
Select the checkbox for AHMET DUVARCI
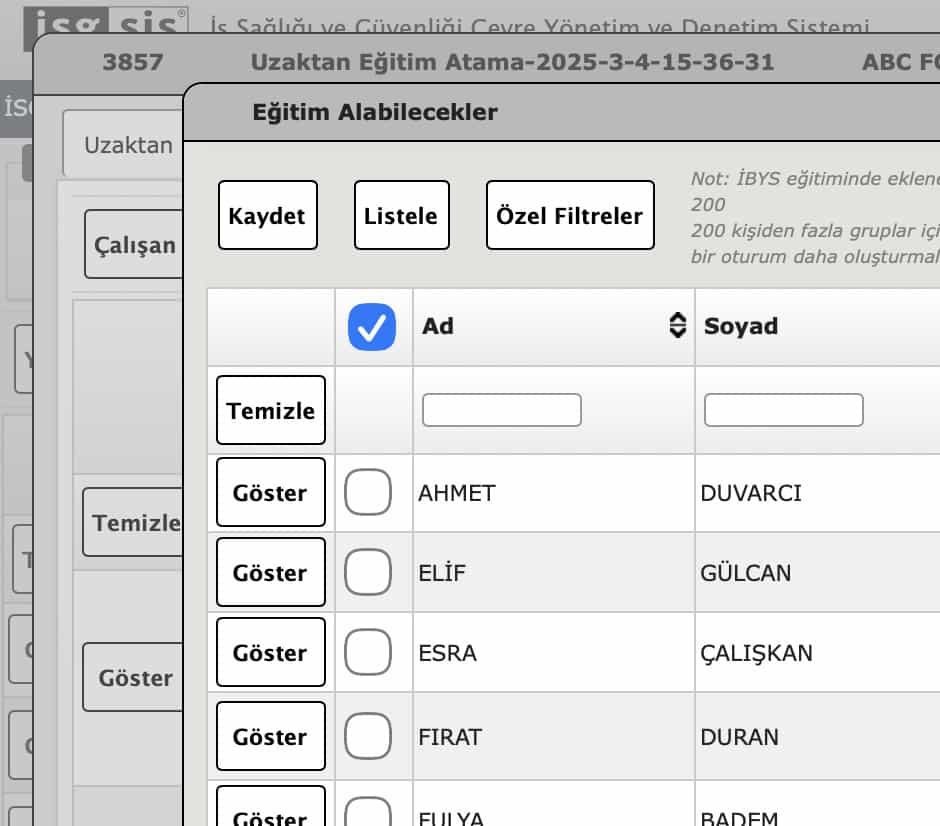[x=368, y=493]
